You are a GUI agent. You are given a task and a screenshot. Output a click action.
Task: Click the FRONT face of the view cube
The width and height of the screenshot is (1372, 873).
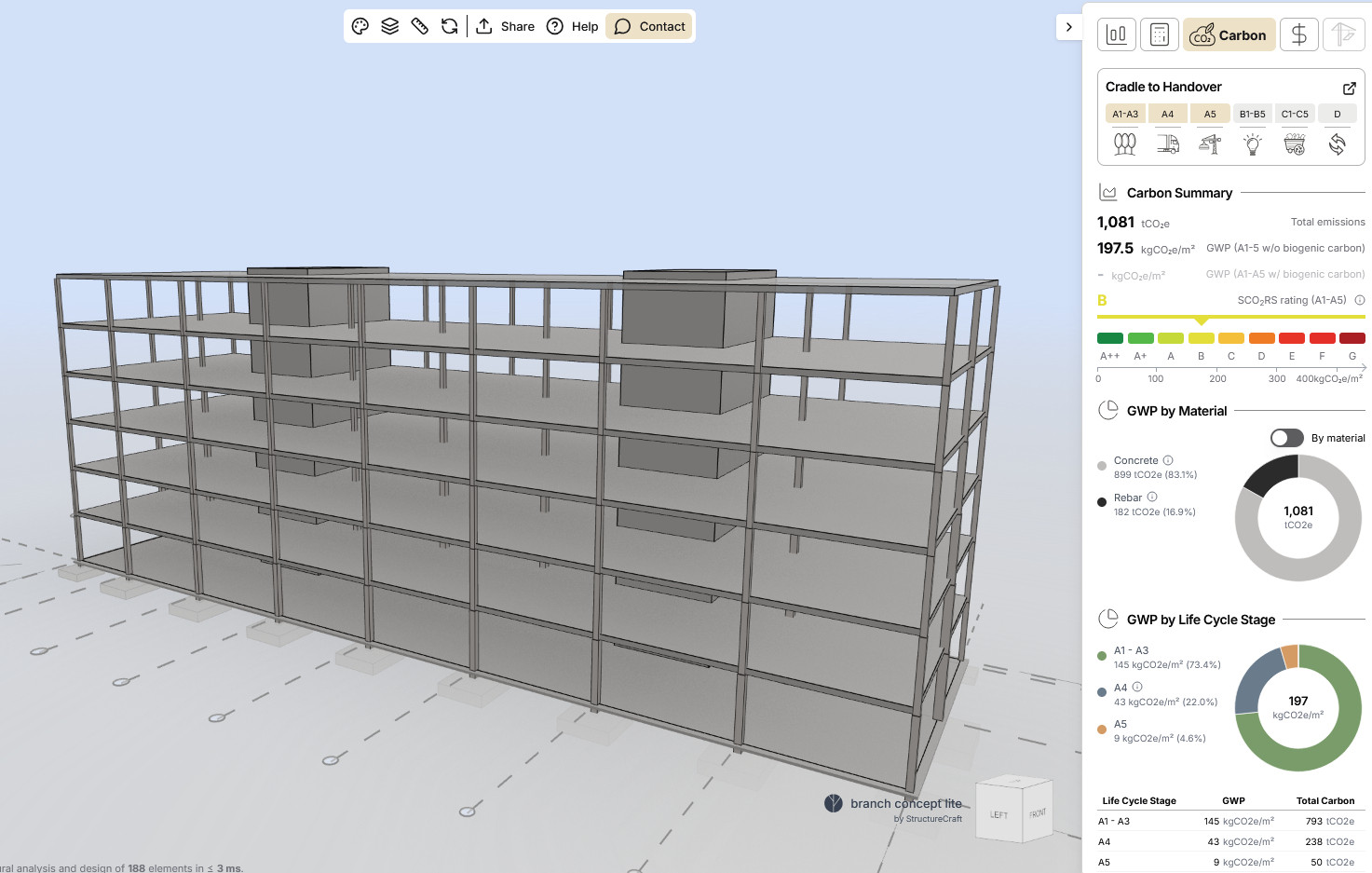point(1038,813)
